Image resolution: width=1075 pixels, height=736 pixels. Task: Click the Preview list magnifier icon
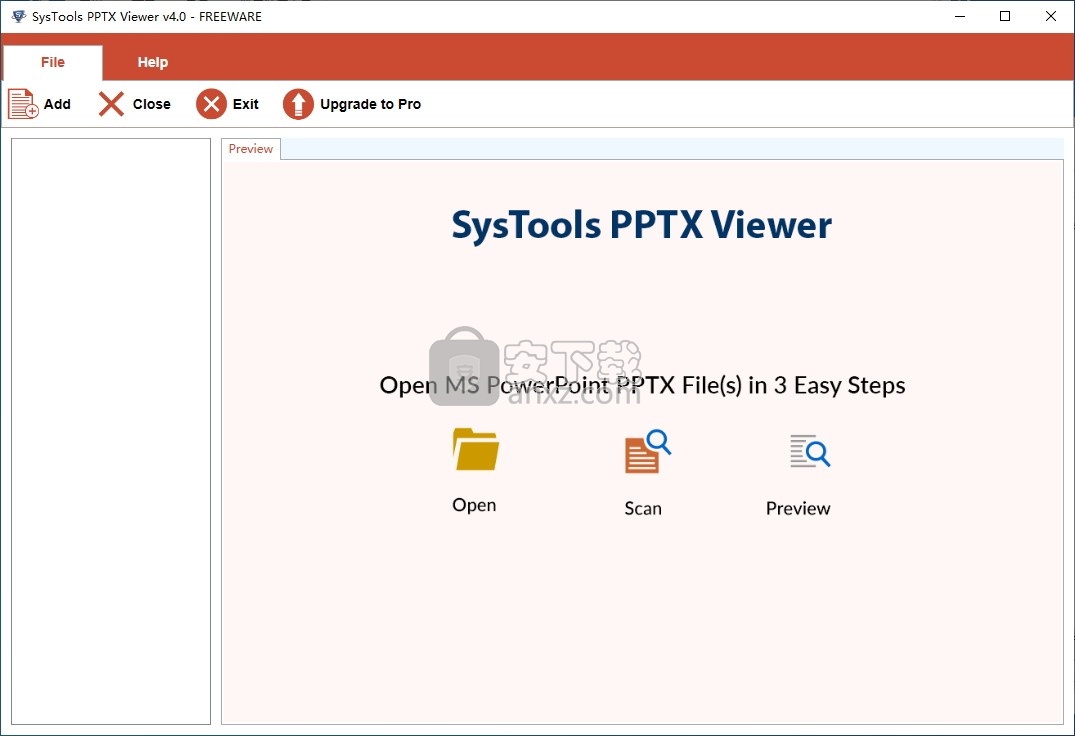(x=810, y=451)
